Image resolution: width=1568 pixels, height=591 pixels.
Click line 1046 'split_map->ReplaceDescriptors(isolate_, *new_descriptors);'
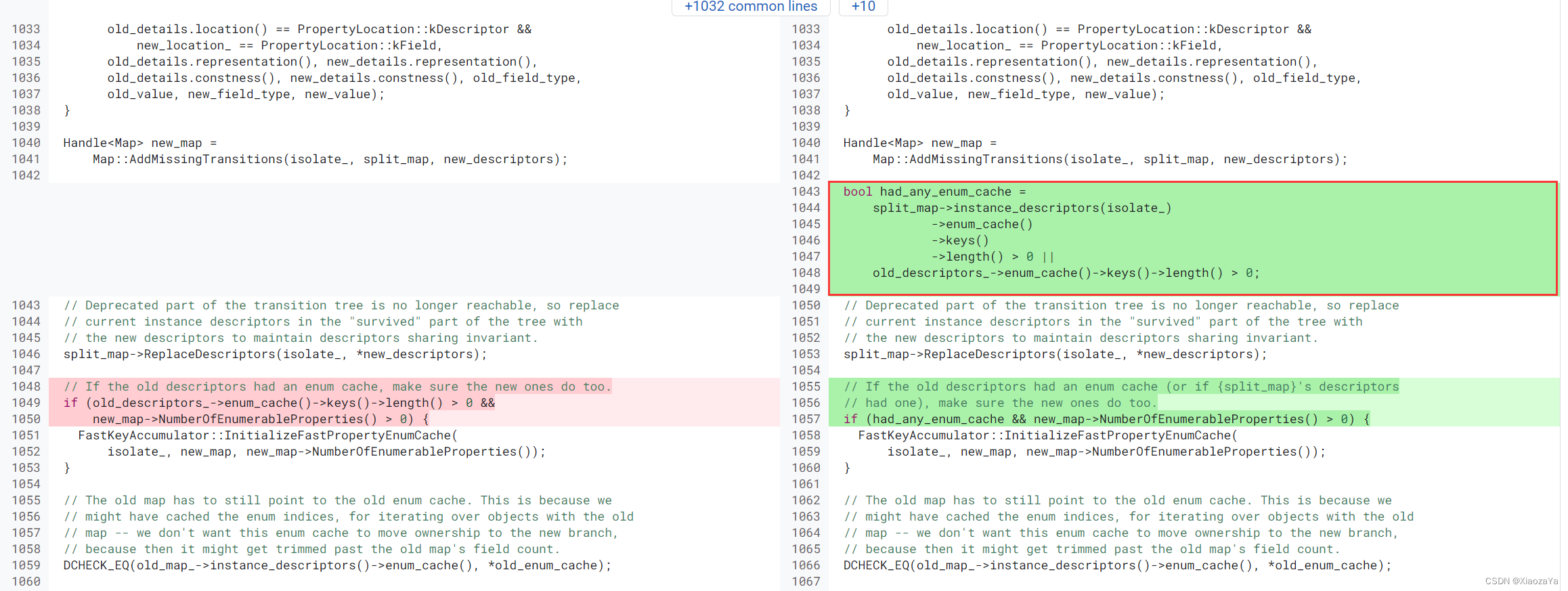(275, 354)
